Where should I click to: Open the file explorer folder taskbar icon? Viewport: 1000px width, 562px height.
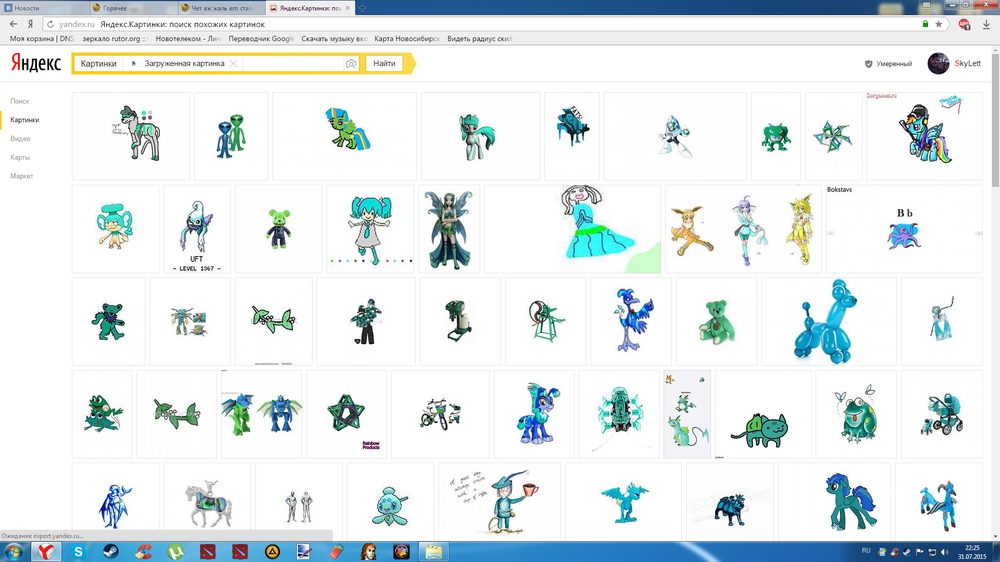click(434, 552)
